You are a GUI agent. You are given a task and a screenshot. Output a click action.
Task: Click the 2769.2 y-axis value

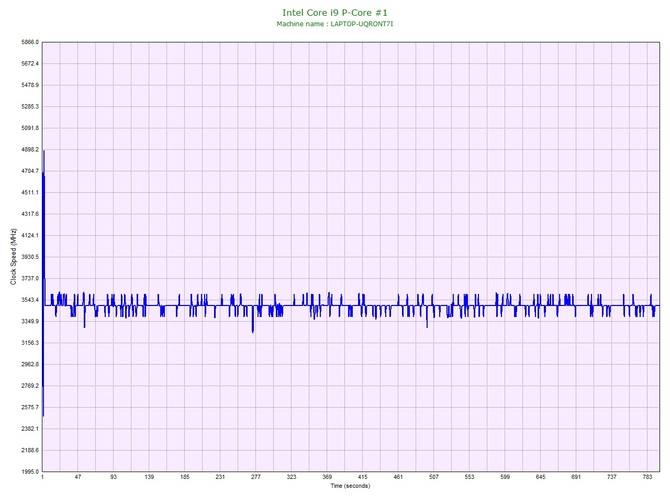(30, 386)
